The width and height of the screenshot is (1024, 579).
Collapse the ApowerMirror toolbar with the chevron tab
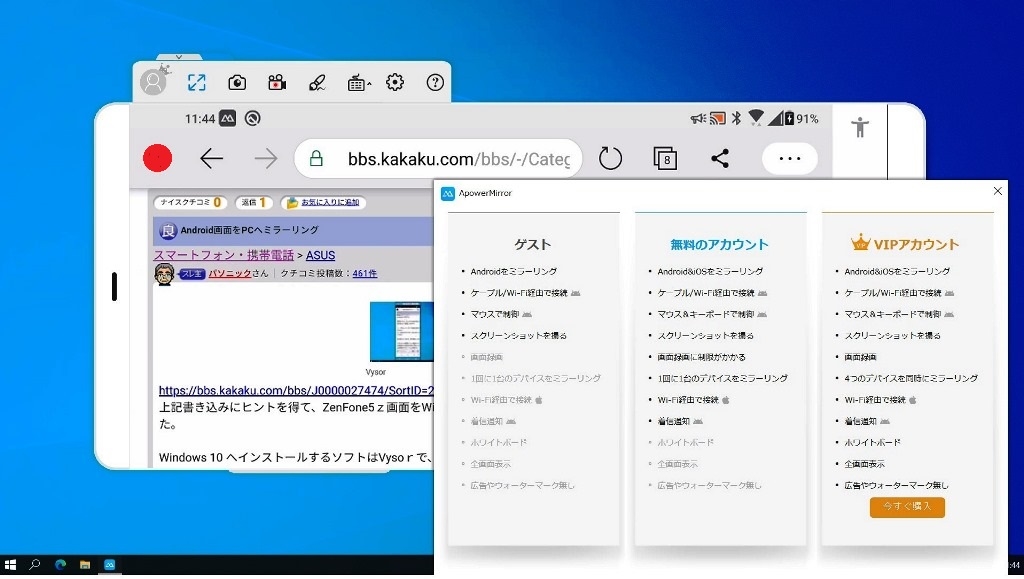click(x=179, y=57)
